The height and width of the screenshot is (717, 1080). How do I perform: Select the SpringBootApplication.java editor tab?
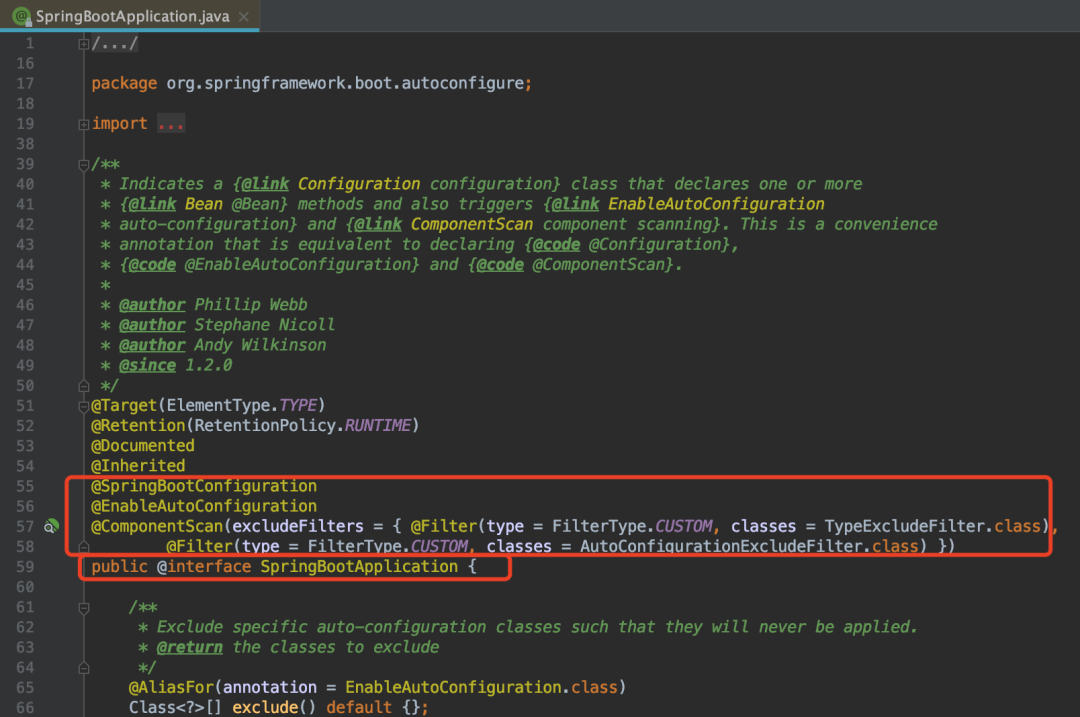coord(129,16)
